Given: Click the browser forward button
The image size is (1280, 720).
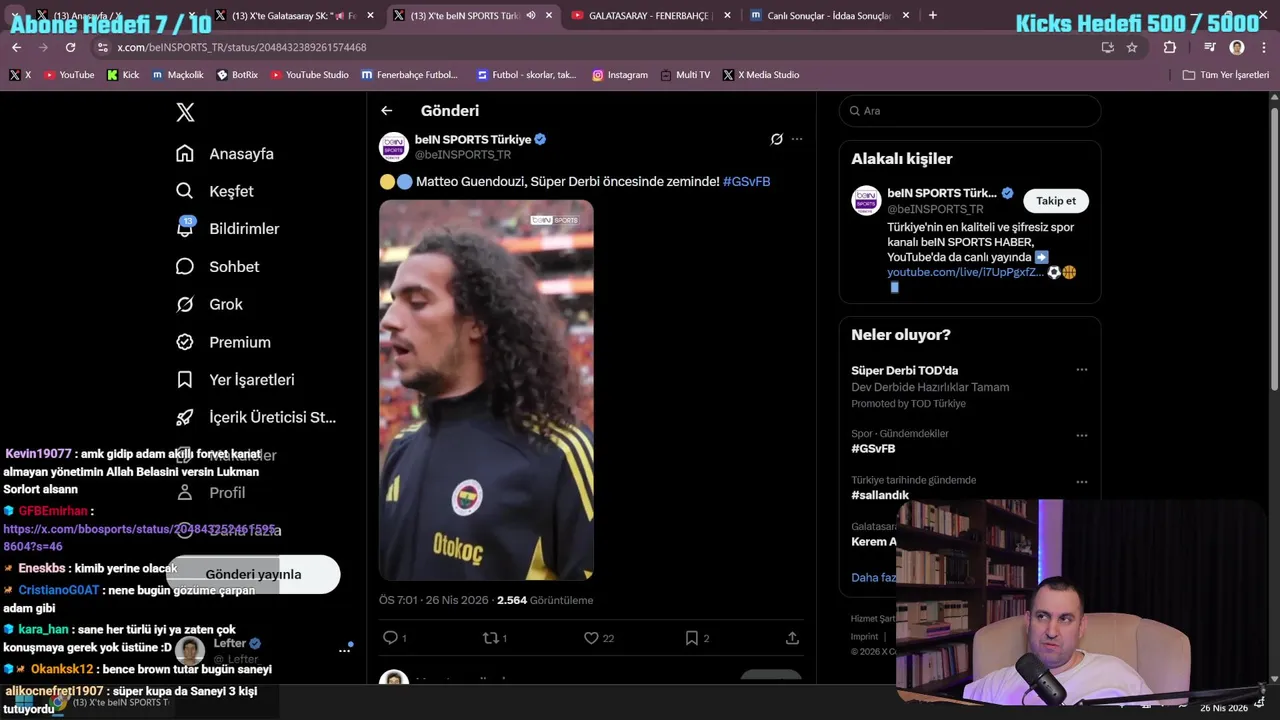Looking at the screenshot, I should click(x=43, y=47).
